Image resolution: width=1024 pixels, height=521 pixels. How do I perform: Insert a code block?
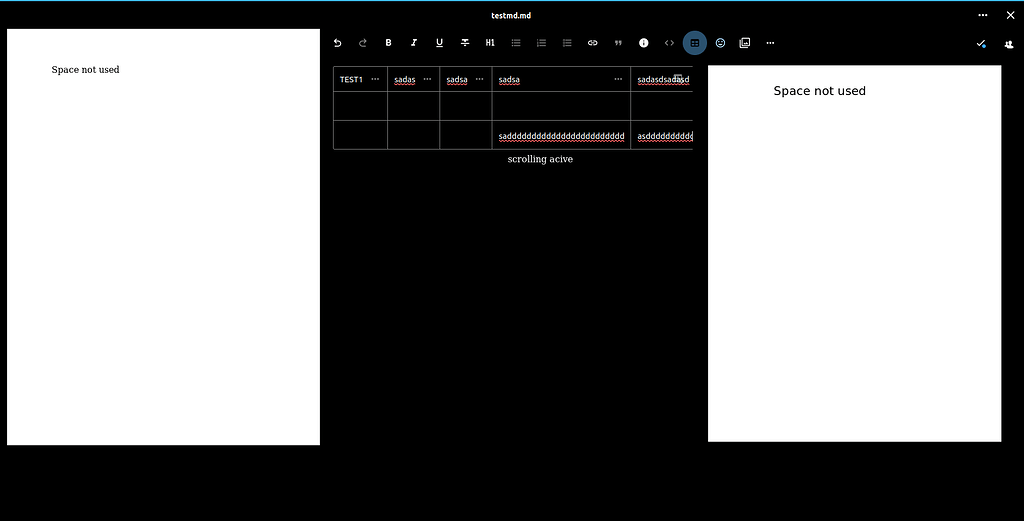pyautogui.click(x=669, y=43)
